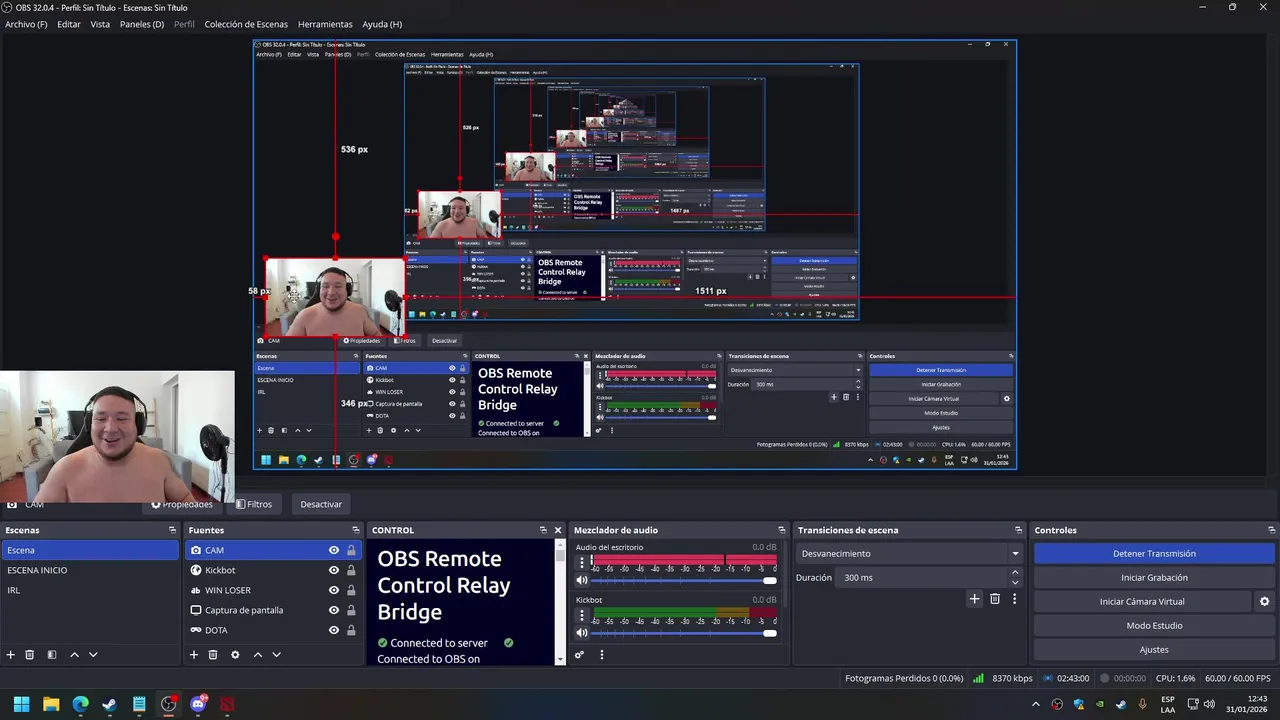Image resolution: width=1280 pixels, height=720 pixels.
Task: Open Vista menu
Action: pos(100,24)
